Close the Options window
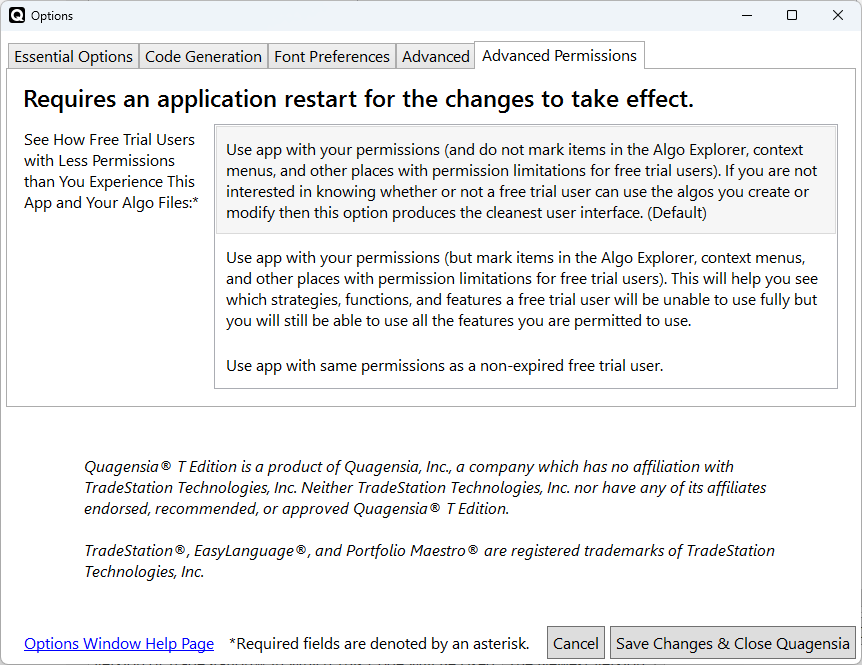Screen dimensions: 862x665 coord(838,15)
